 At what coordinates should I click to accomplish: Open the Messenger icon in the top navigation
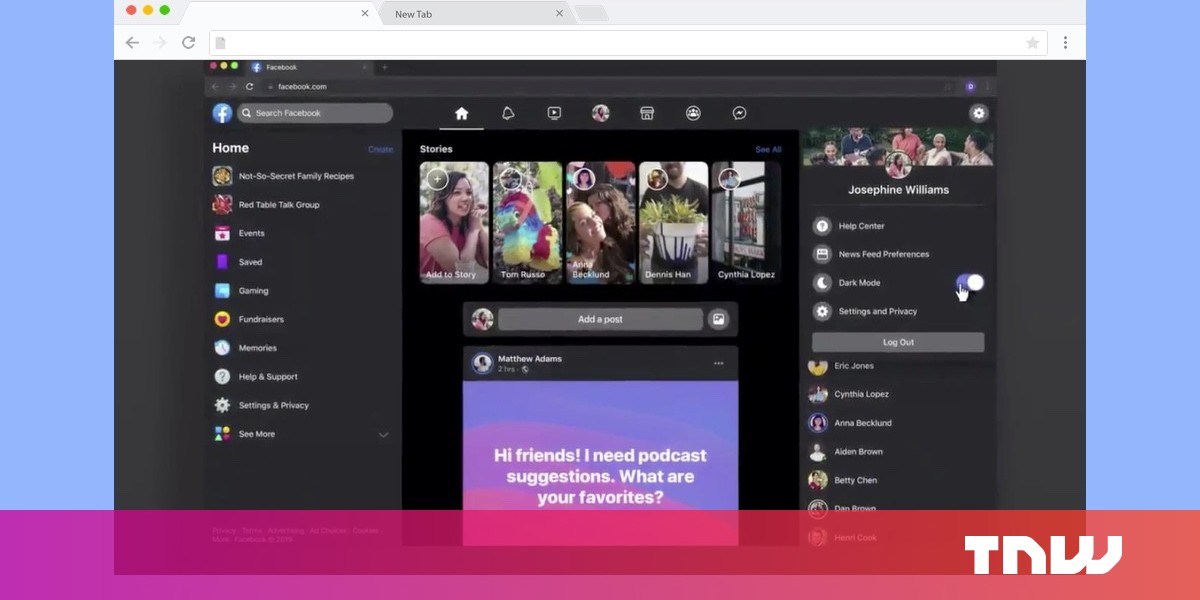[x=739, y=113]
